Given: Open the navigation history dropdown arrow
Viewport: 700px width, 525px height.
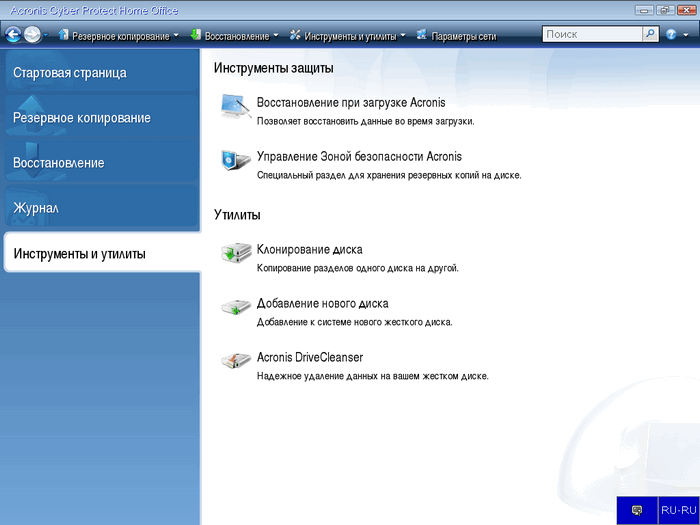Looking at the screenshot, I should (x=46, y=35).
